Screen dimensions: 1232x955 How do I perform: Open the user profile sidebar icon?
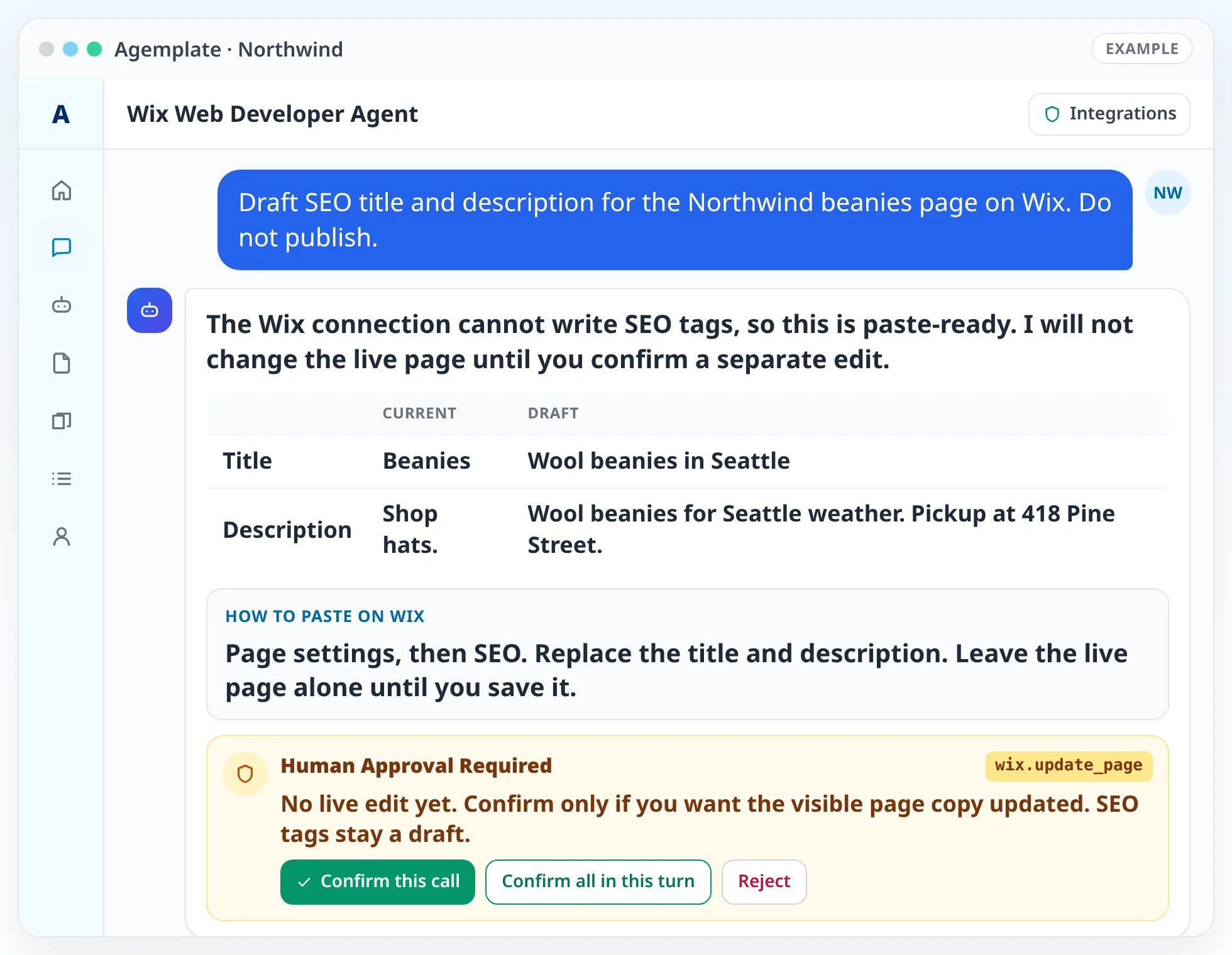62,537
